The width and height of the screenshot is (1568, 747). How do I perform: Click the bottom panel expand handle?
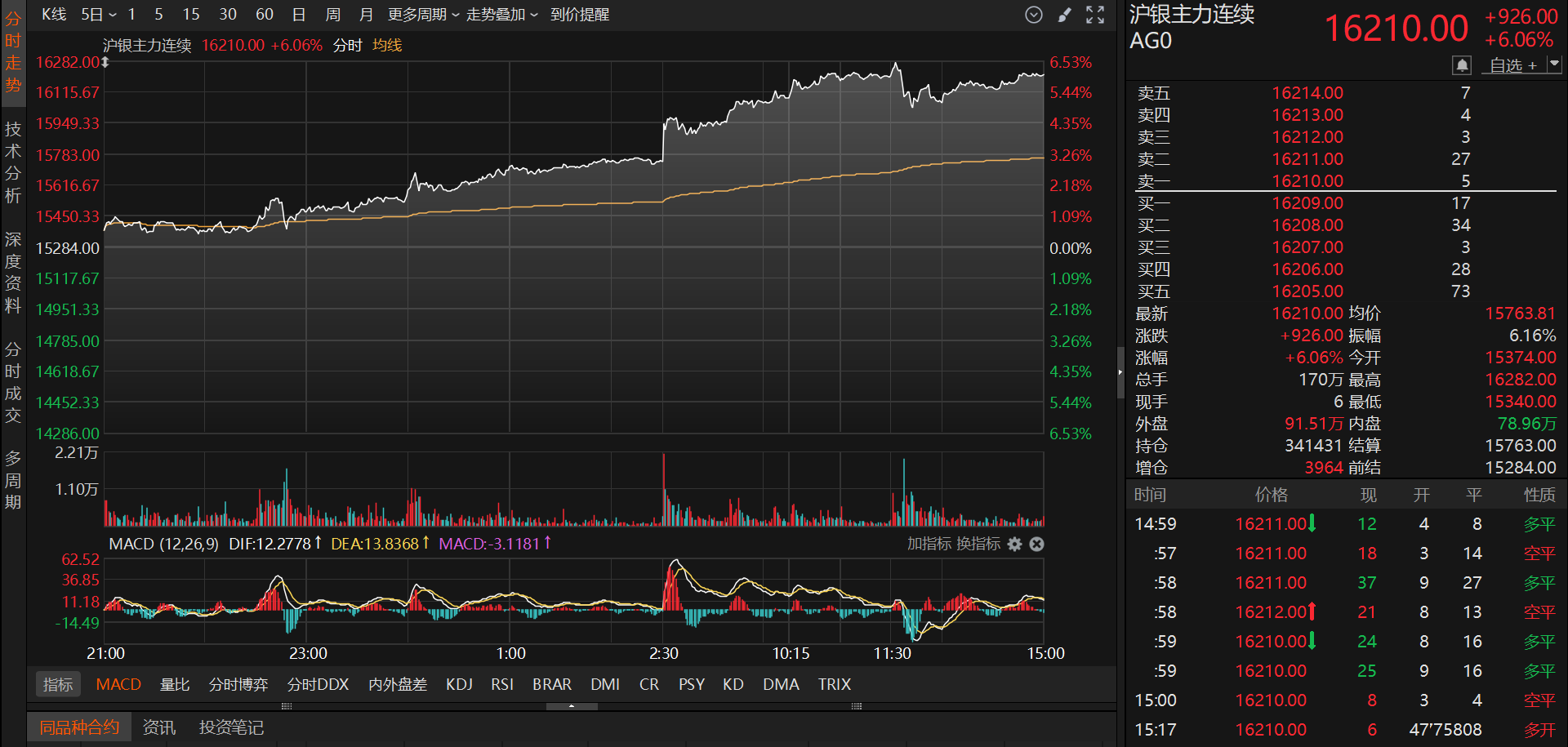[x=572, y=706]
